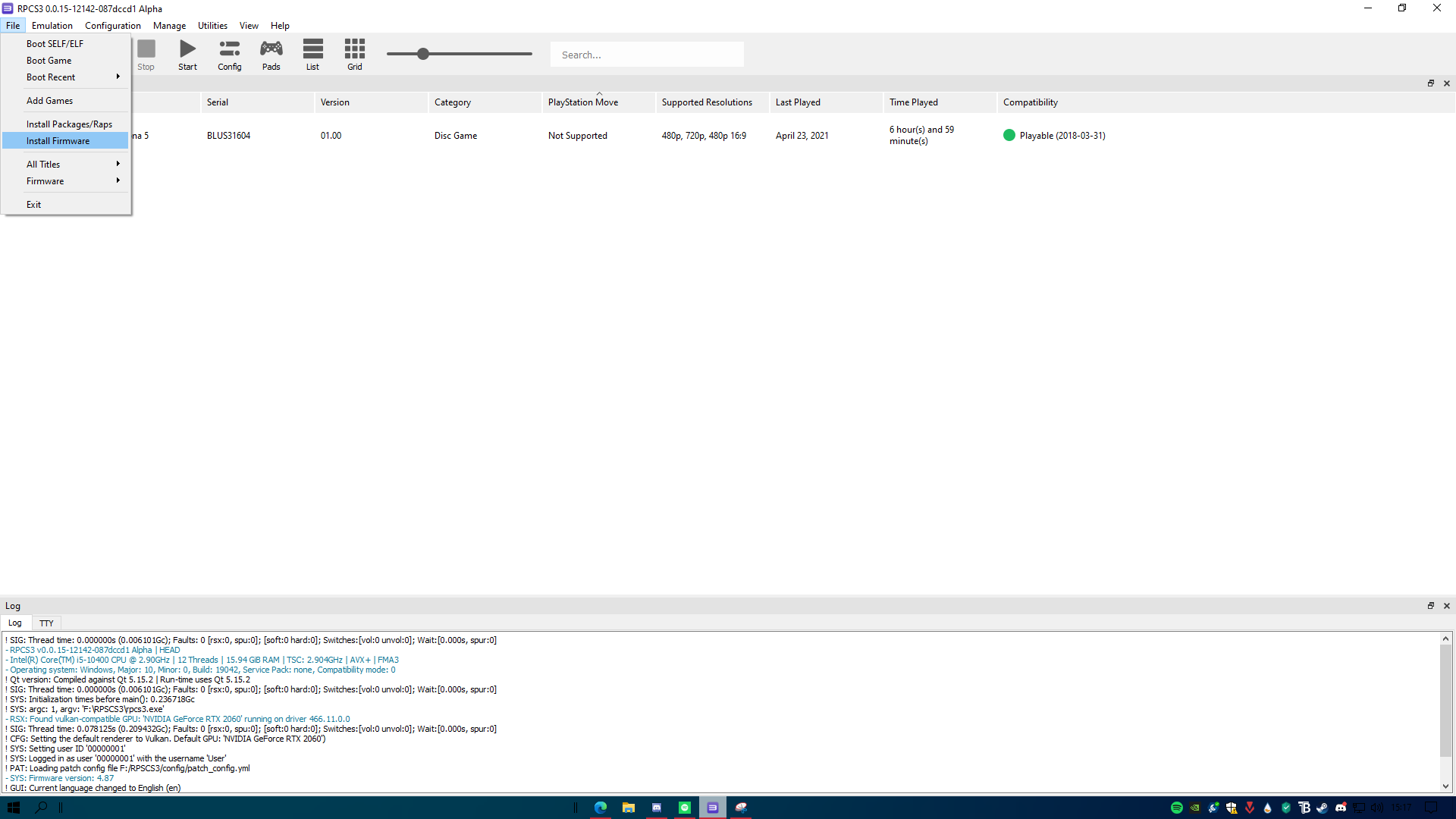Click the game search field
Screen dimensions: 1456x819
pos(647,55)
